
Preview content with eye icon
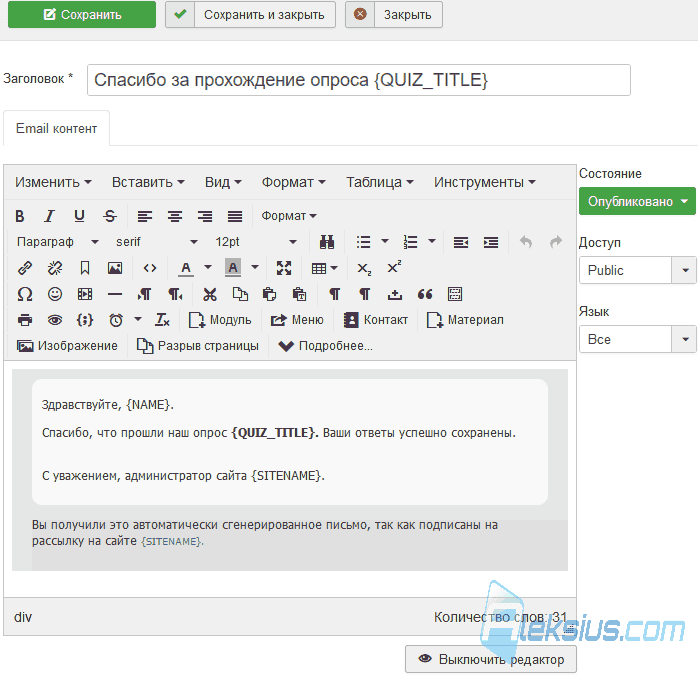55,320
